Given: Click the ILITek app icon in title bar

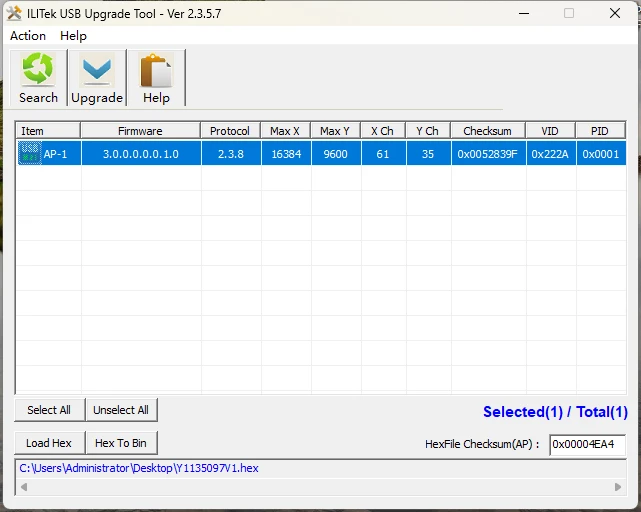Looking at the screenshot, I should click(x=14, y=13).
